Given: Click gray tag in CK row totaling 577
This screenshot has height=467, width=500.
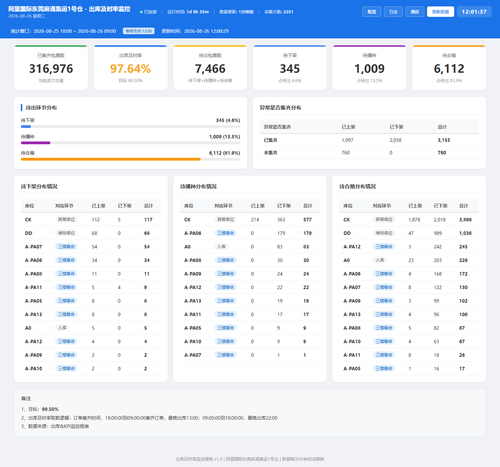Looking at the screenshot, I should tap(226, 220).
